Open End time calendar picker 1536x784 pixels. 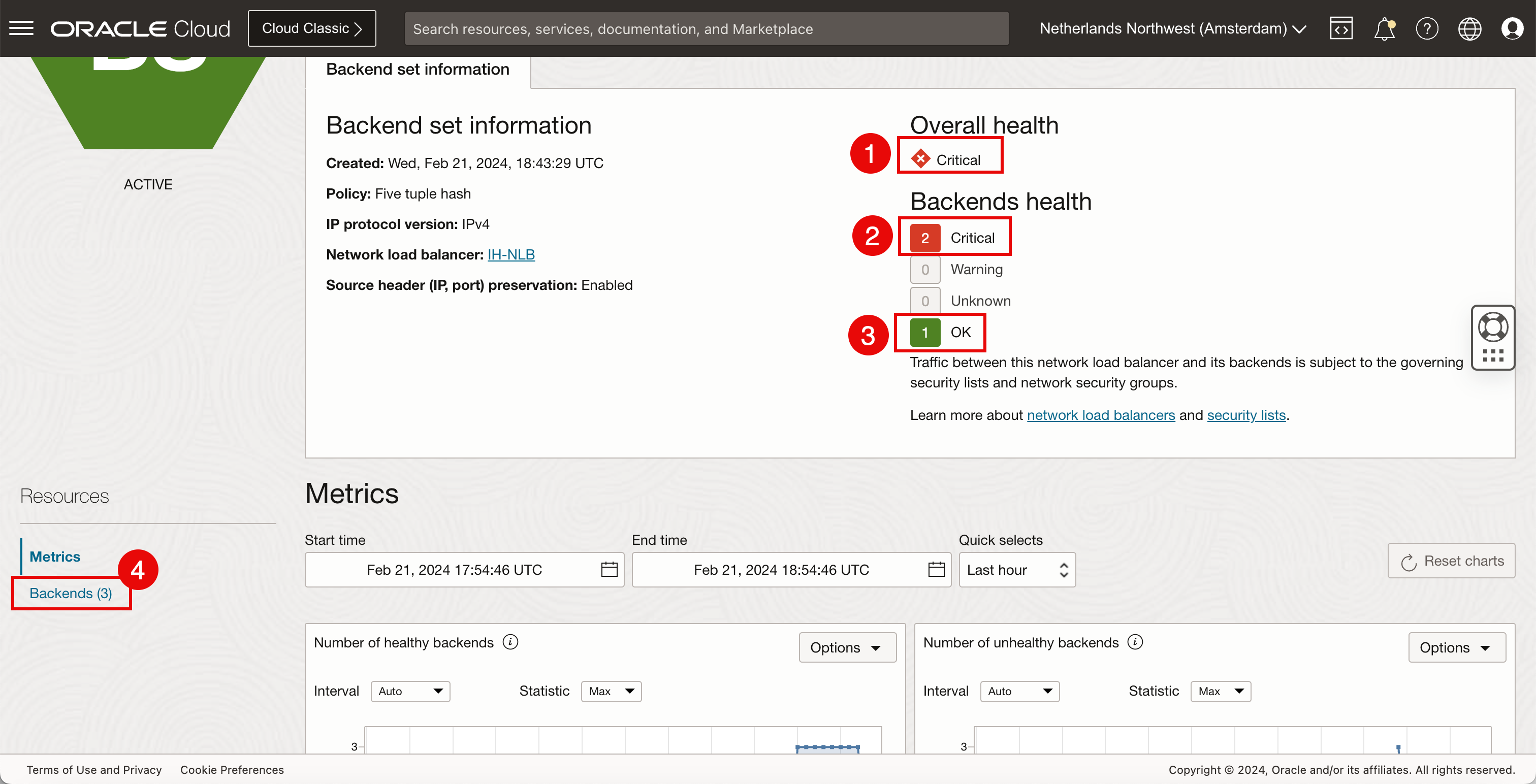[936, 569]
